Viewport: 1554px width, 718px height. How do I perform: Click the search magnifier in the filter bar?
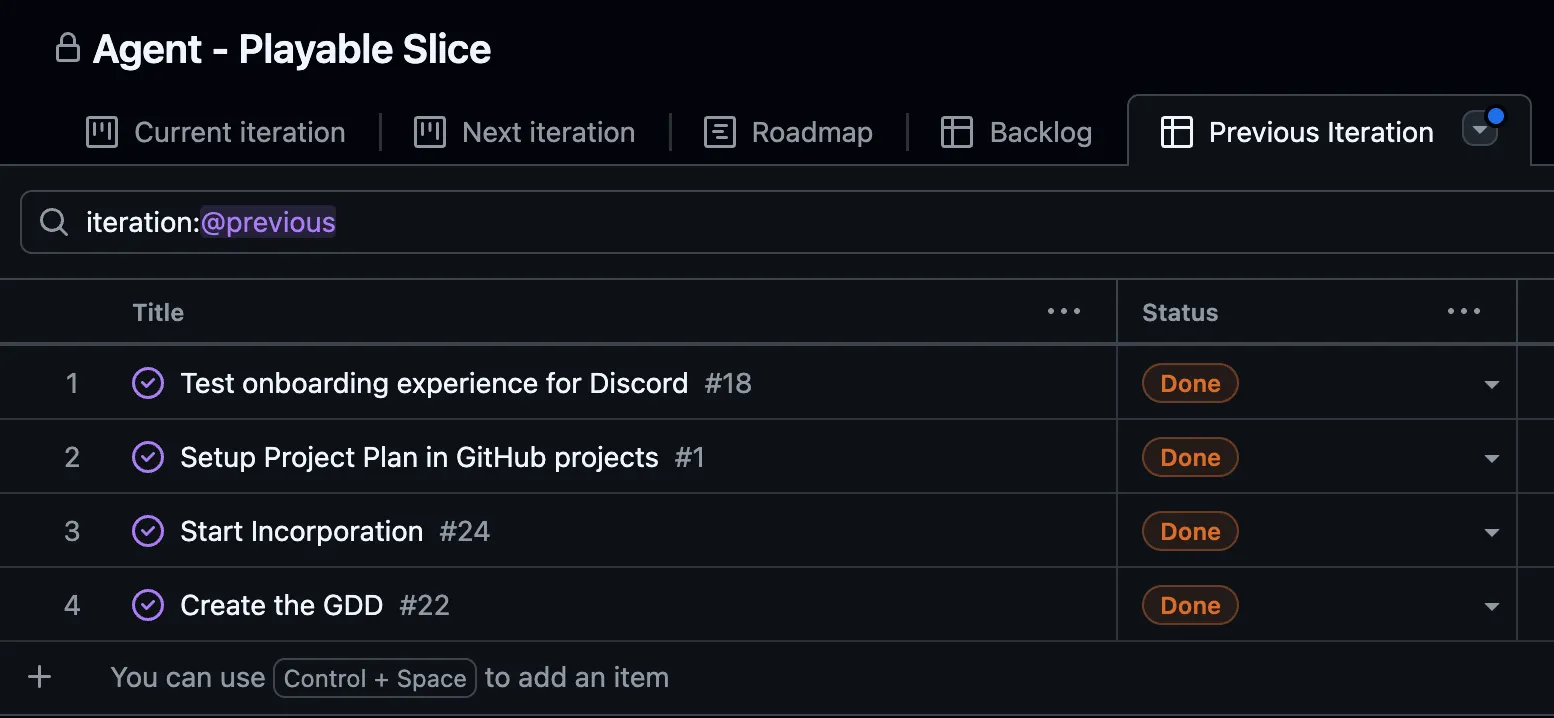52,221
